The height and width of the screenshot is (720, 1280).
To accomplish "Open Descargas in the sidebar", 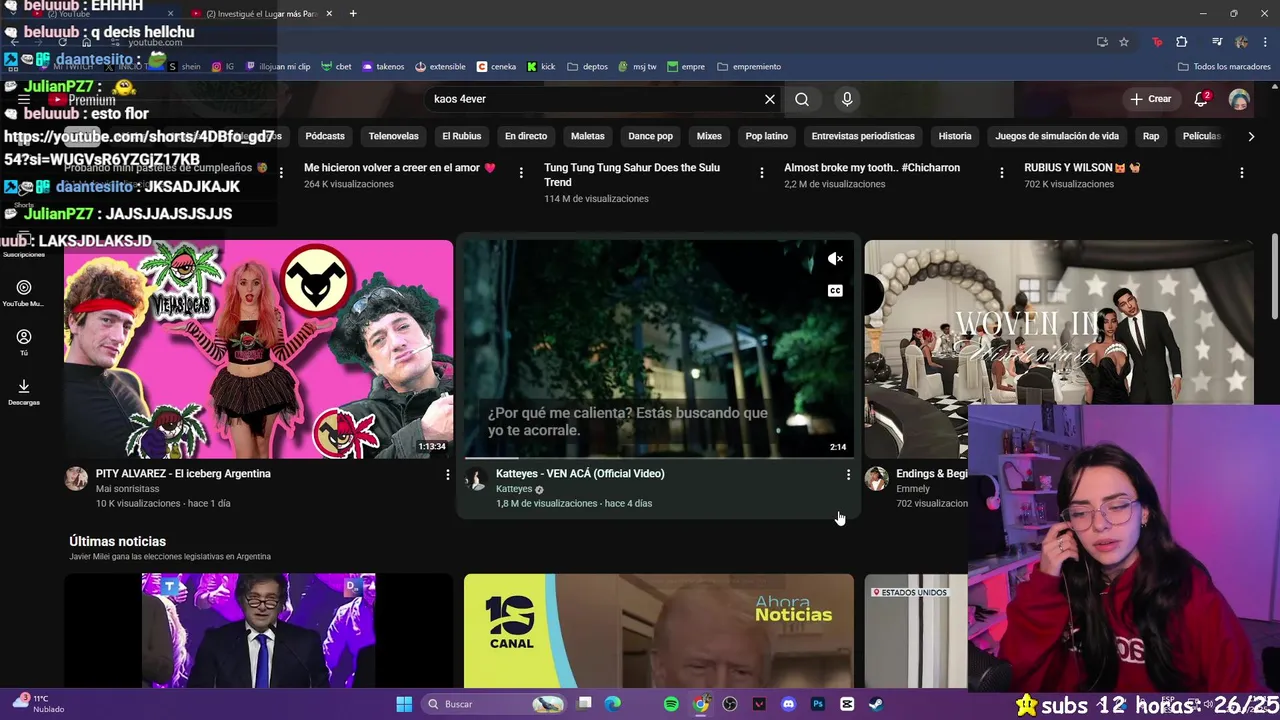I will pyautogui.click(x=24, y=392).
